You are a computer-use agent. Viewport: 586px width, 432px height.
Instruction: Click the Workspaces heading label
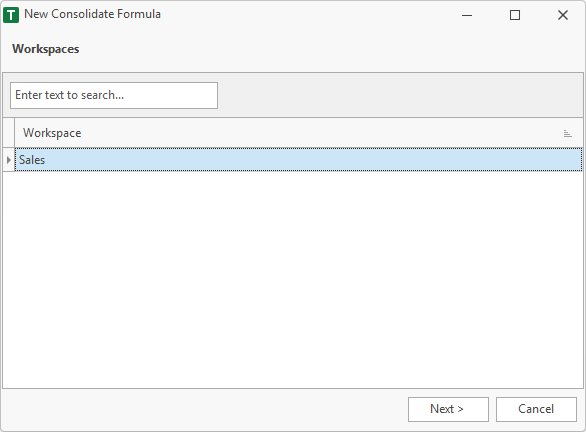coord(46,49)
